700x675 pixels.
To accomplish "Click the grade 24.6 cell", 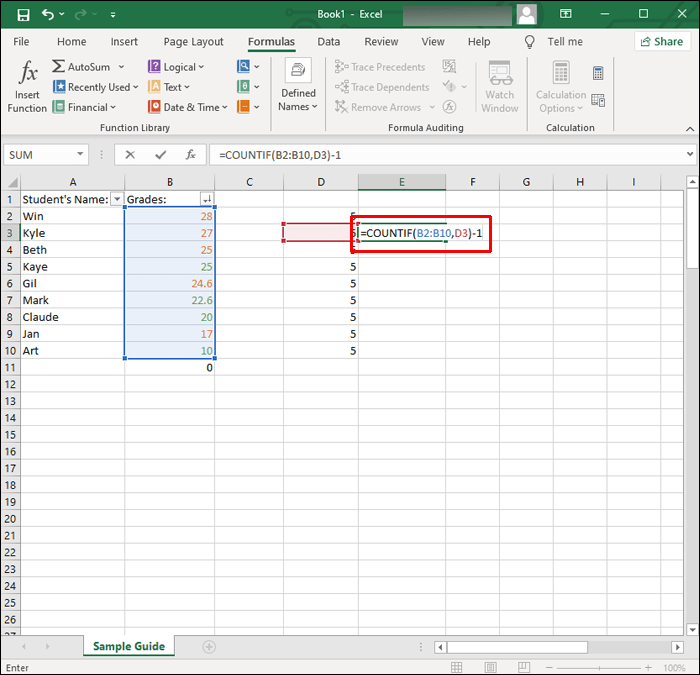I will click(170, 283).
